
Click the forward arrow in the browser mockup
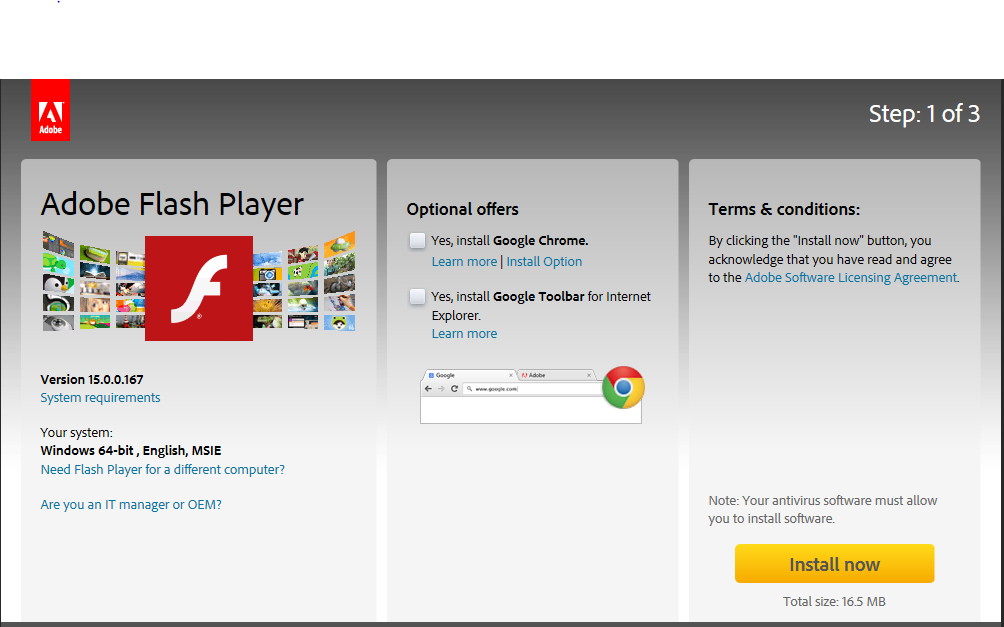pos(441,388)
